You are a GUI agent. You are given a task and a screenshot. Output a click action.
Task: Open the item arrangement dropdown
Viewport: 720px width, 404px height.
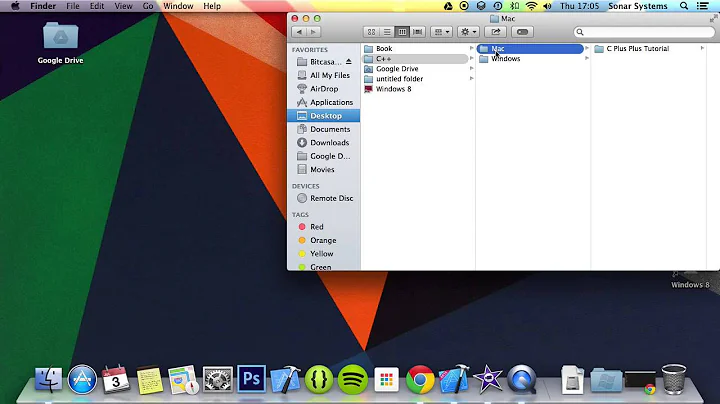(442, 32)
